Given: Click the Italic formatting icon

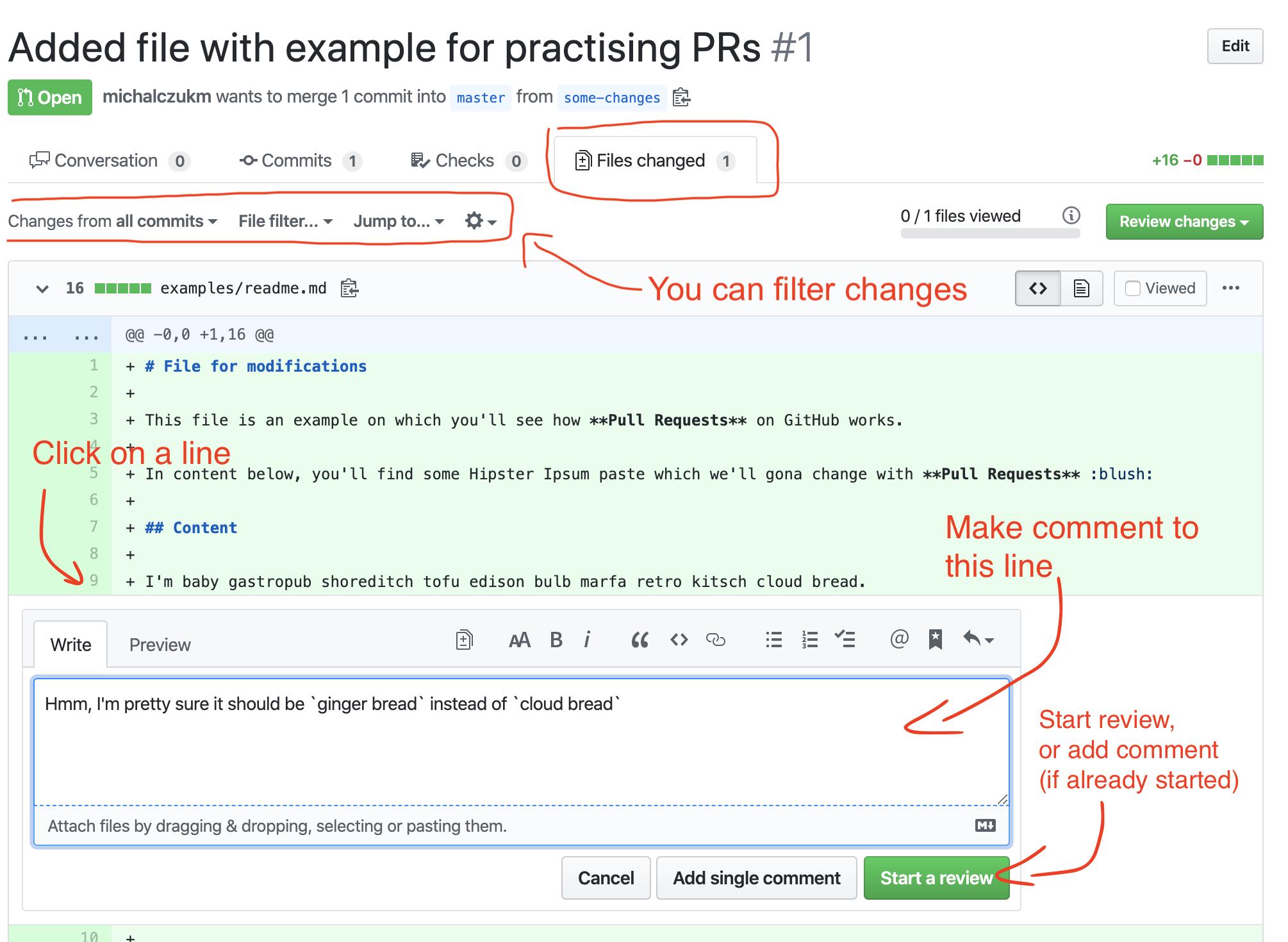Looking at the screenshot, I should (587, 640).
